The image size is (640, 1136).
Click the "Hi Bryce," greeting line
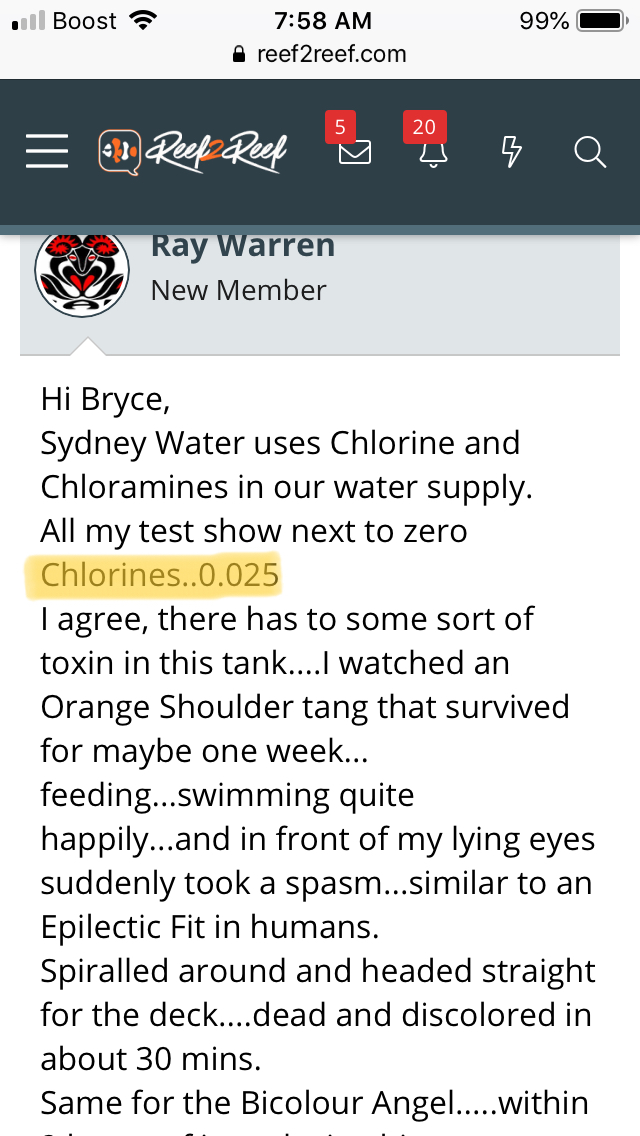[x=106, y=399]
